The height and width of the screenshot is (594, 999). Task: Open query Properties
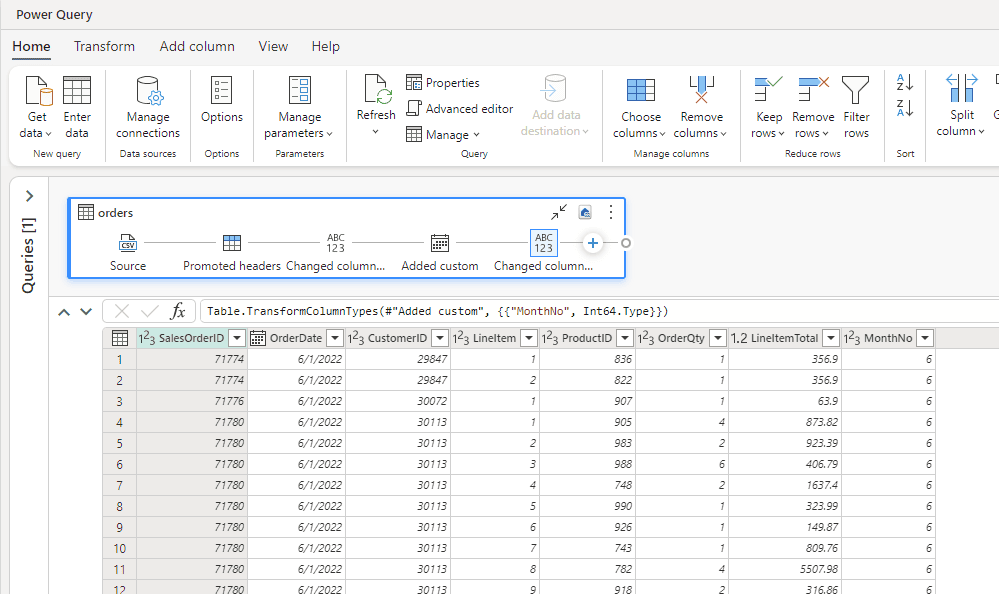tap(443, 83)
